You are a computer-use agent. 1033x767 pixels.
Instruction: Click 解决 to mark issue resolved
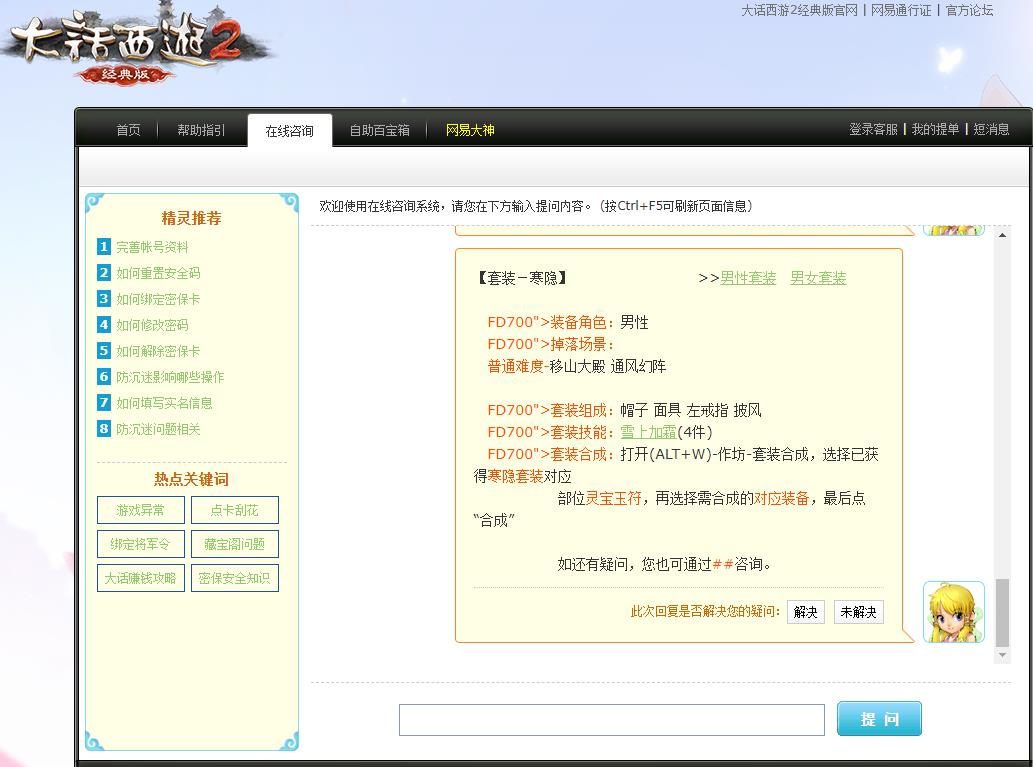805,611
